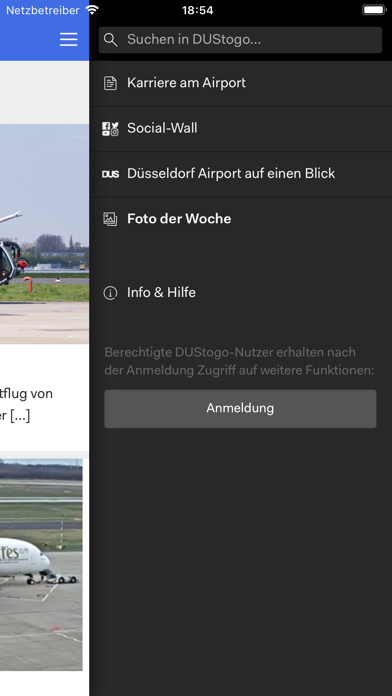Click the Karriere am Airport document icon
Image resolution: width=392 pixels, height=696 pixels.
[110, 83]
